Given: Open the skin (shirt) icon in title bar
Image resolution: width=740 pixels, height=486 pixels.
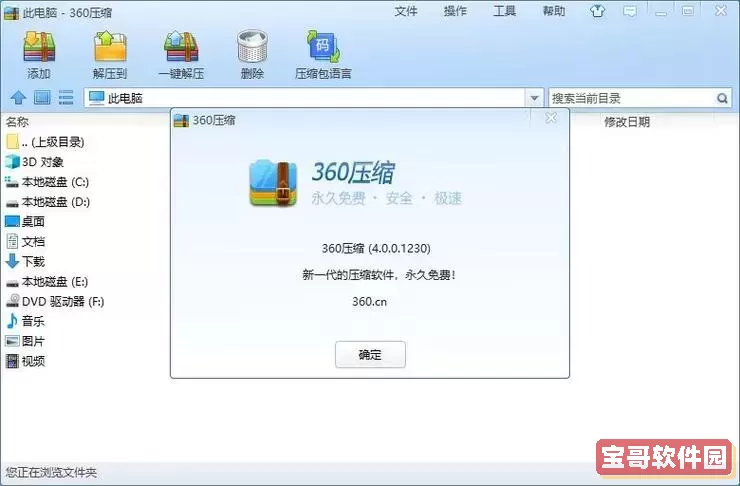Looking at the screenshot, I should coord(597,11).
